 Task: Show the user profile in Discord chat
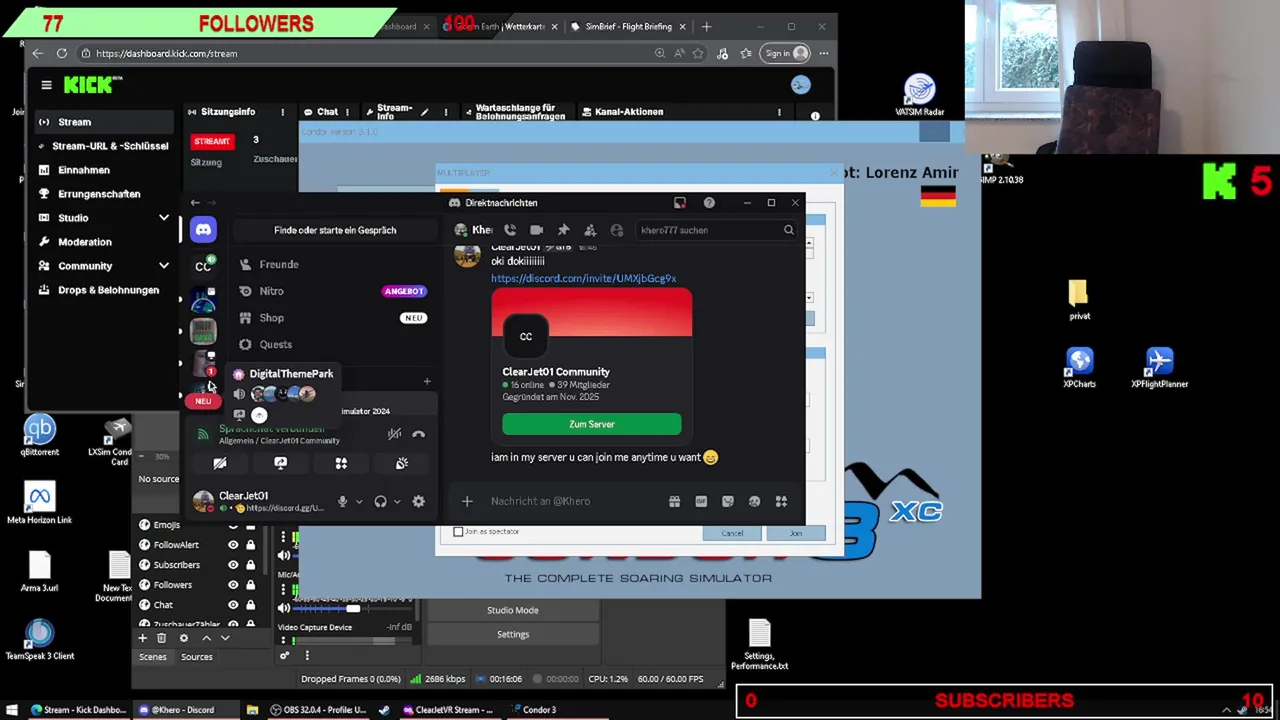pyautogui.click(x=617, y=230)
